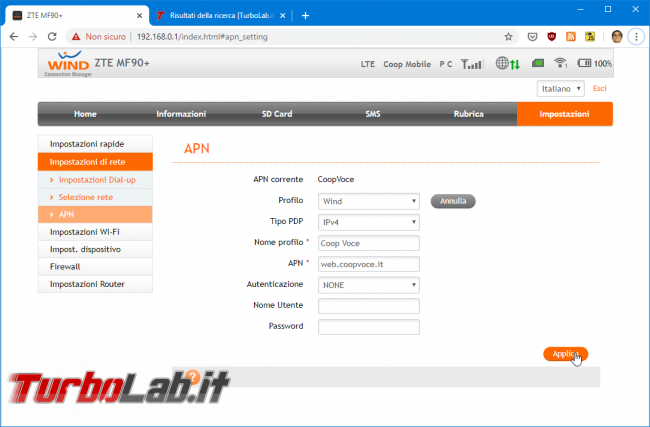Viewport: 650px width, 427px height.
Task: Open the Autenticazione dropdown showing NONE
Action: coord(369,285)
